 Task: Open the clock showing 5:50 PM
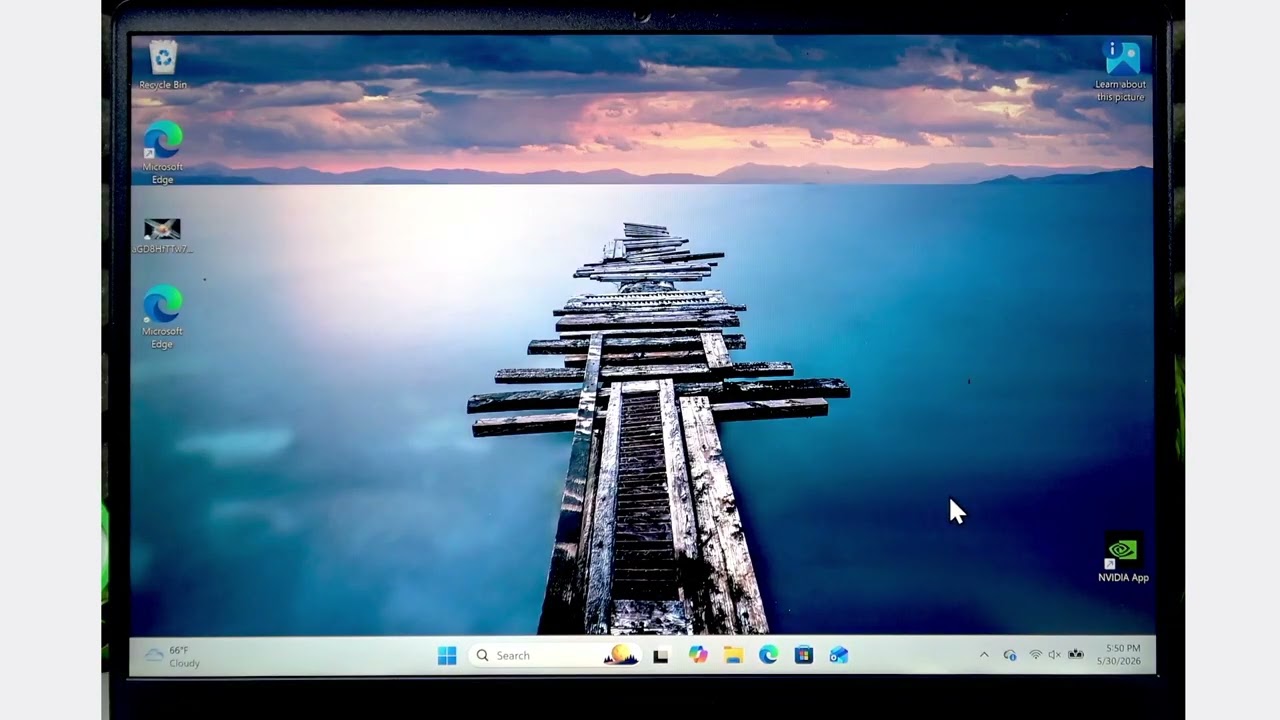pos(1118,655)
